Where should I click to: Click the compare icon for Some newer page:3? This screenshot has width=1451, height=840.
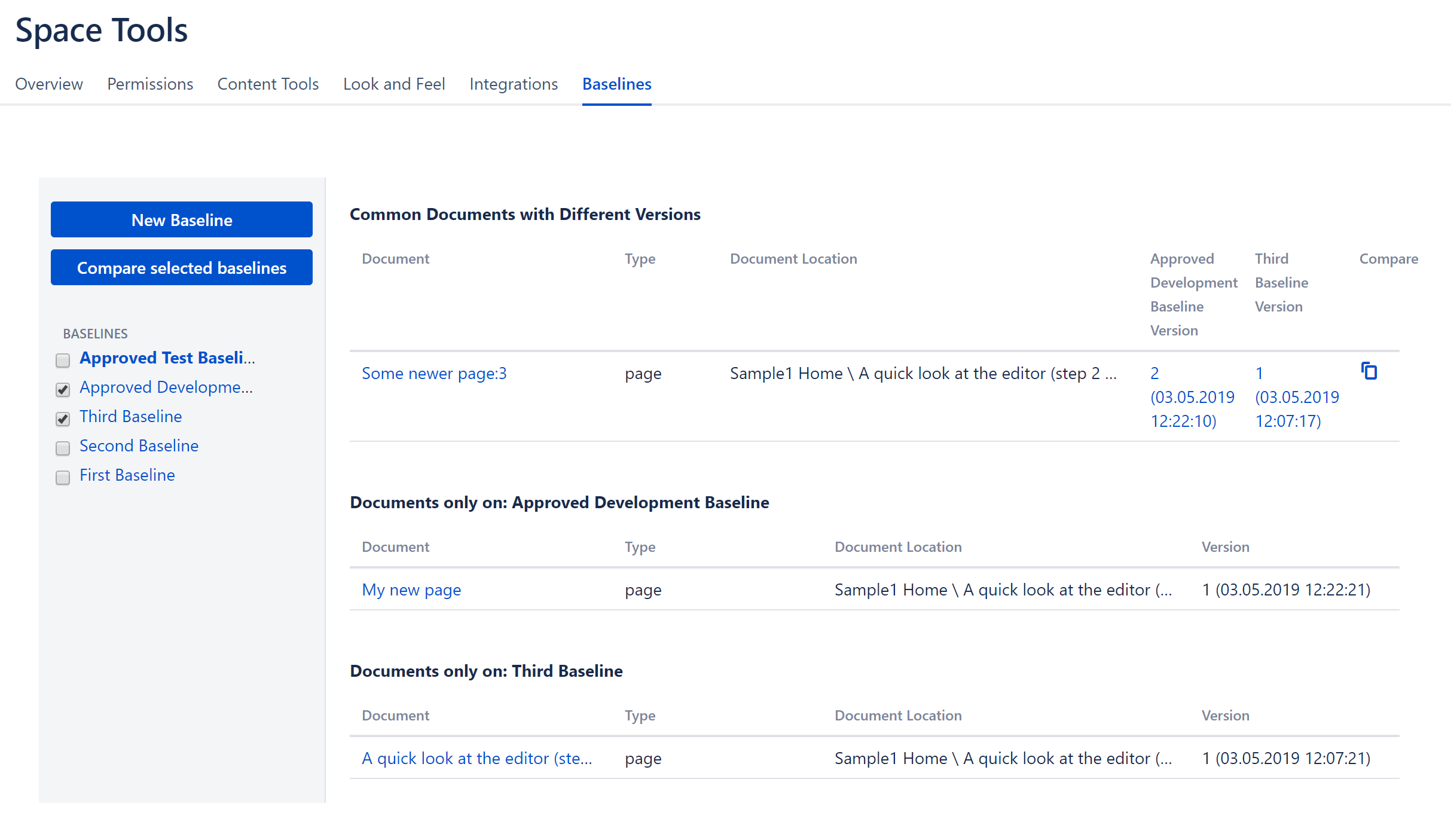(x=1369, y=371)
